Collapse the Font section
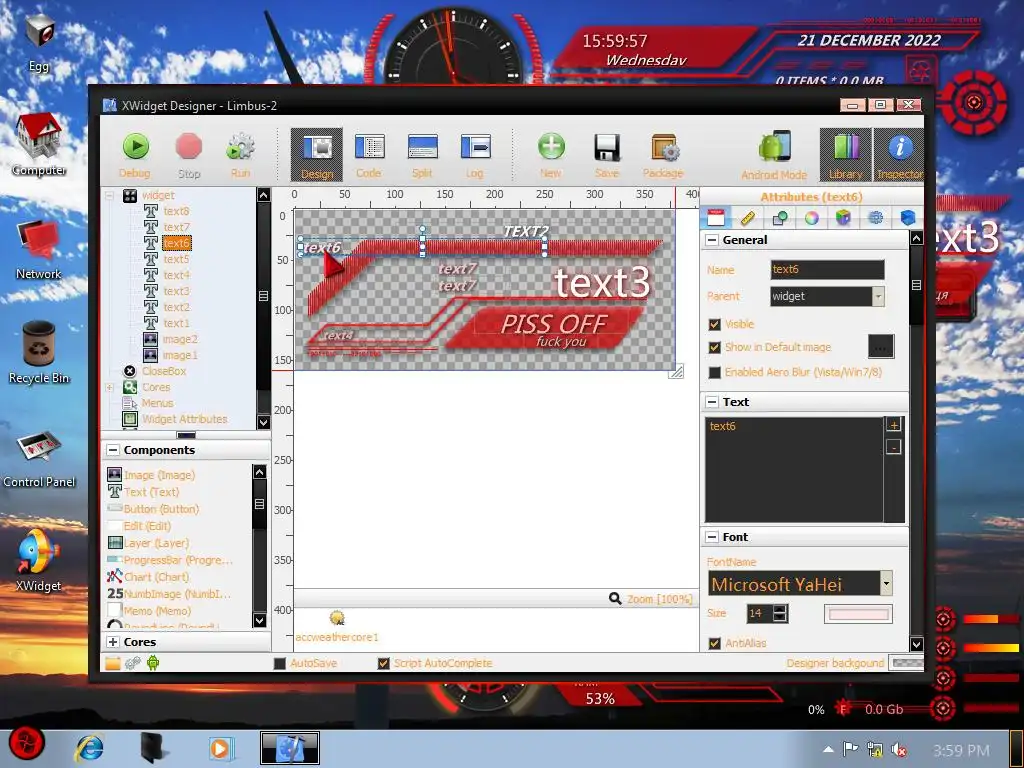Image resolution: width=1024 pixels, height=768 pixels. [712, 537]
